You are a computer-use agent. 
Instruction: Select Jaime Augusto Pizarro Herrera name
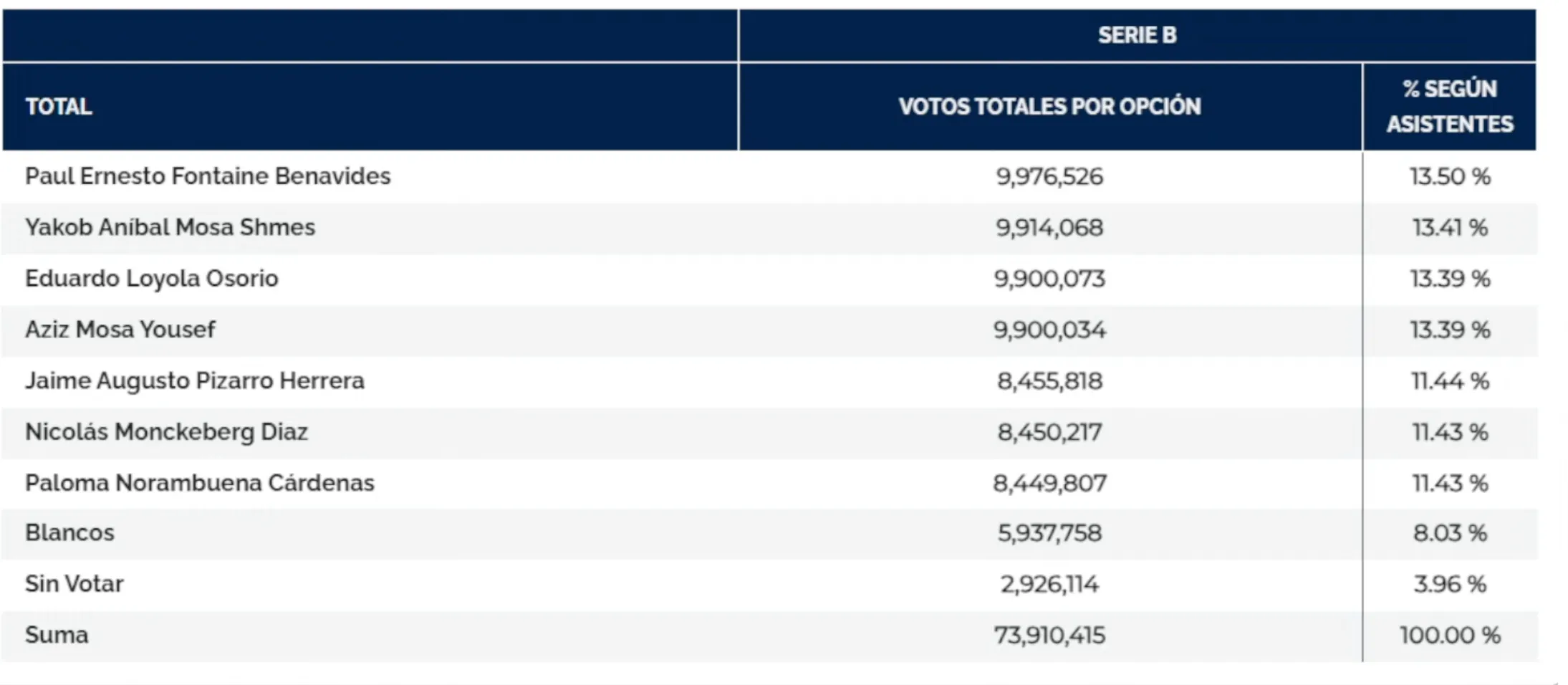point(194,380)
